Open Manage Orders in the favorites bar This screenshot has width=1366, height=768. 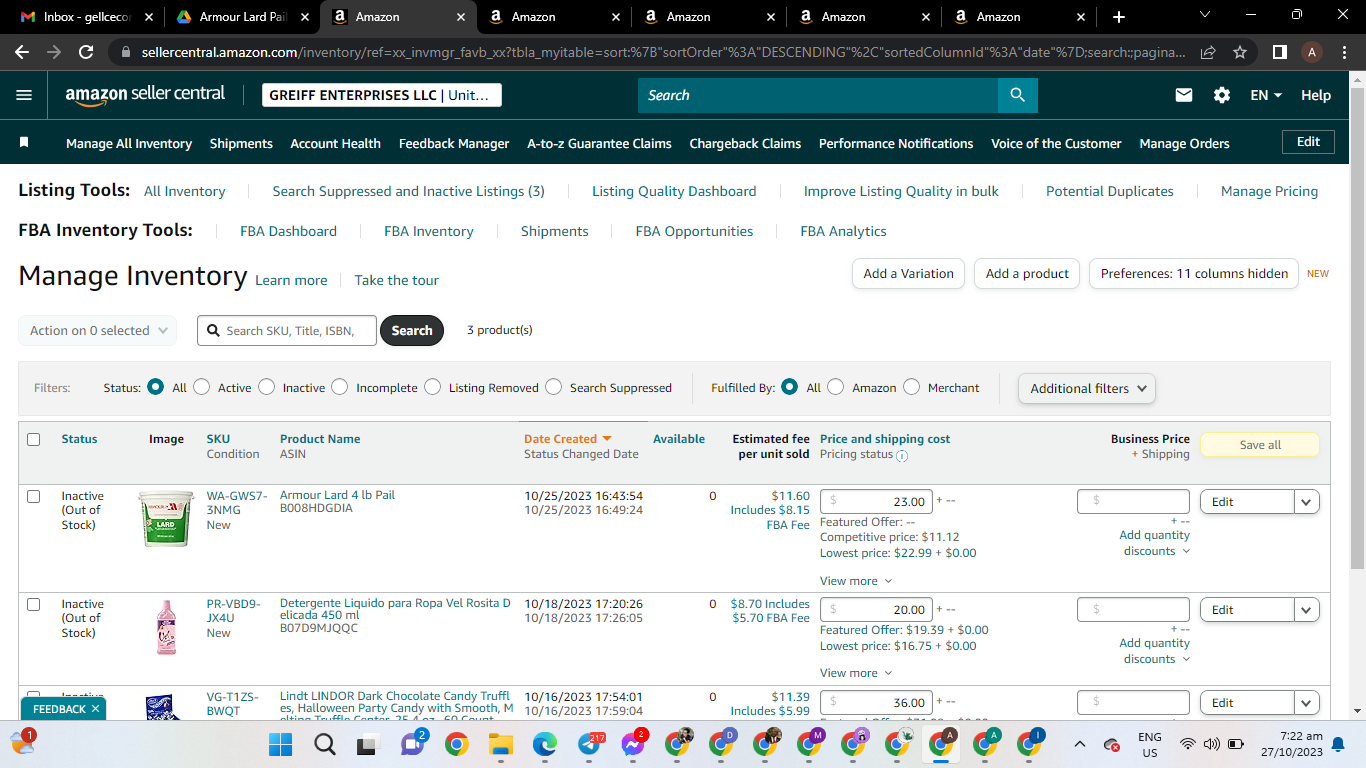pyautogui.click(x=1184, y=143)
